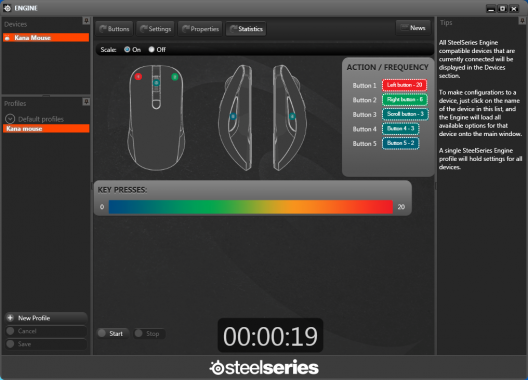Click the ACTION / FREQUENCY heading

pos(388,67)
